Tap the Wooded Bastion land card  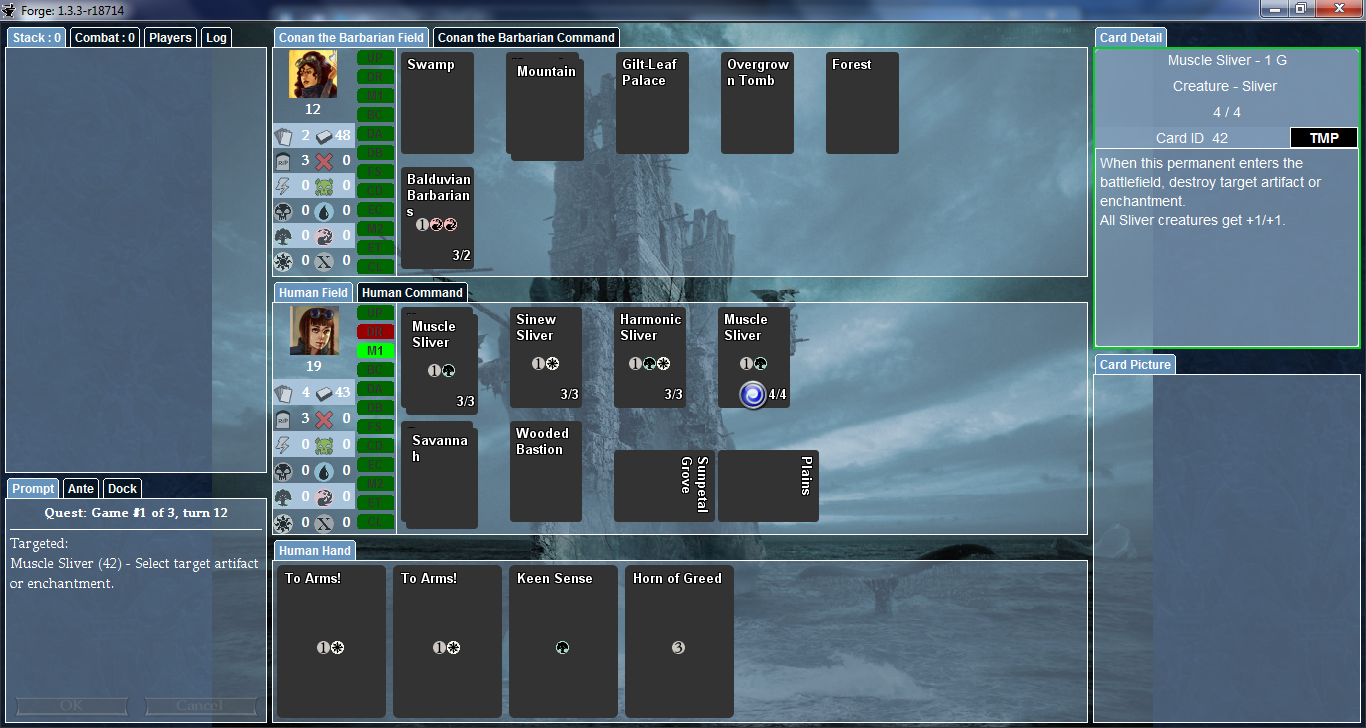[546, 471]
